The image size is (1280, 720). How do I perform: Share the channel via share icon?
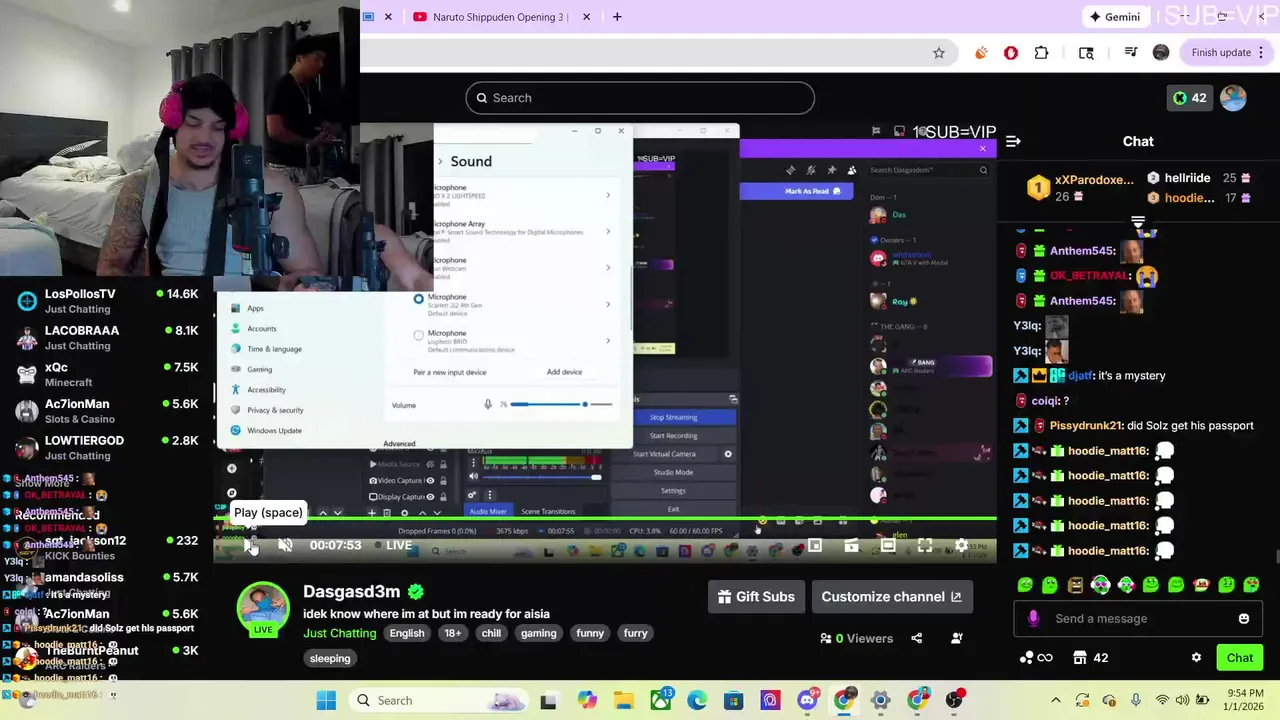916,638
